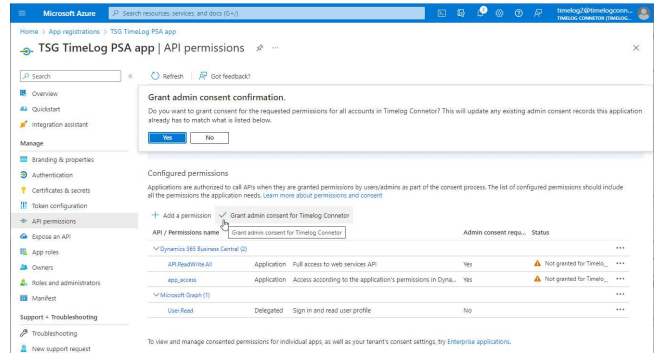Collapse the left navigation menu
Screen dimensions: 659x361
[130, 76]
